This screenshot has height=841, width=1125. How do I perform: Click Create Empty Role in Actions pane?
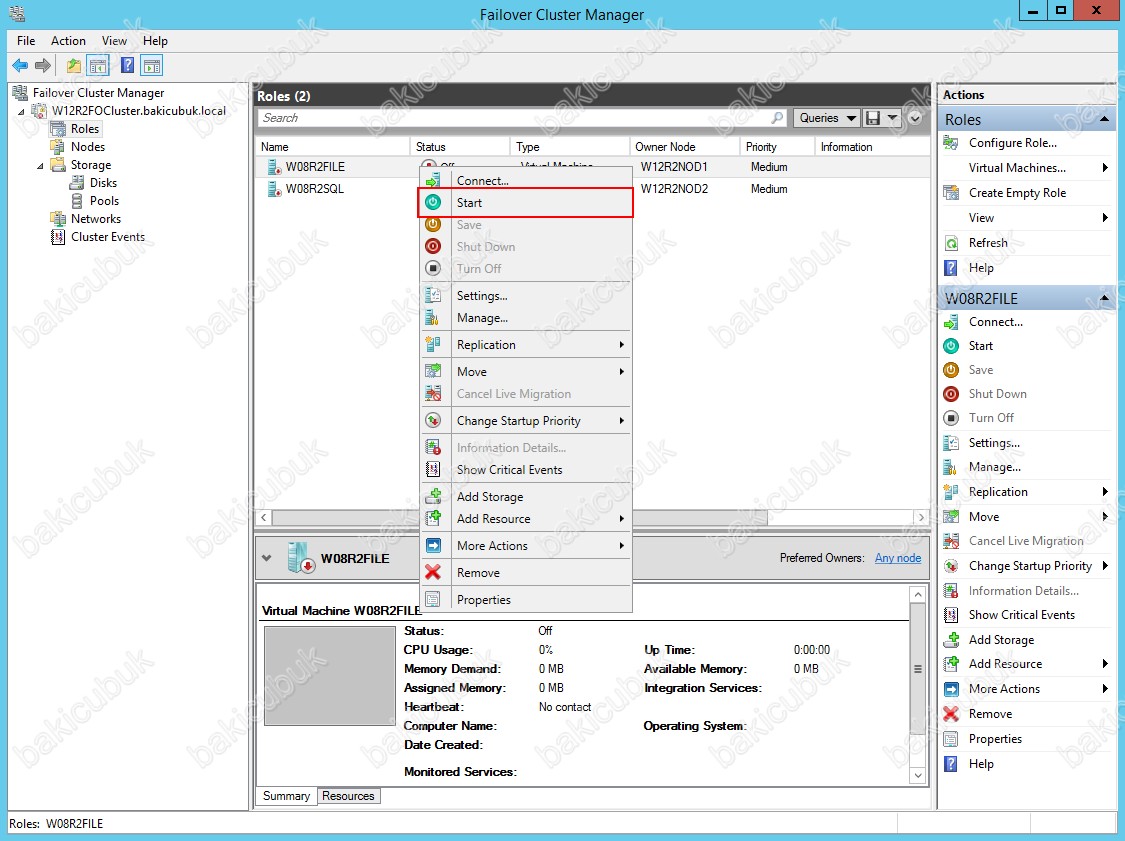point(1017,193)
